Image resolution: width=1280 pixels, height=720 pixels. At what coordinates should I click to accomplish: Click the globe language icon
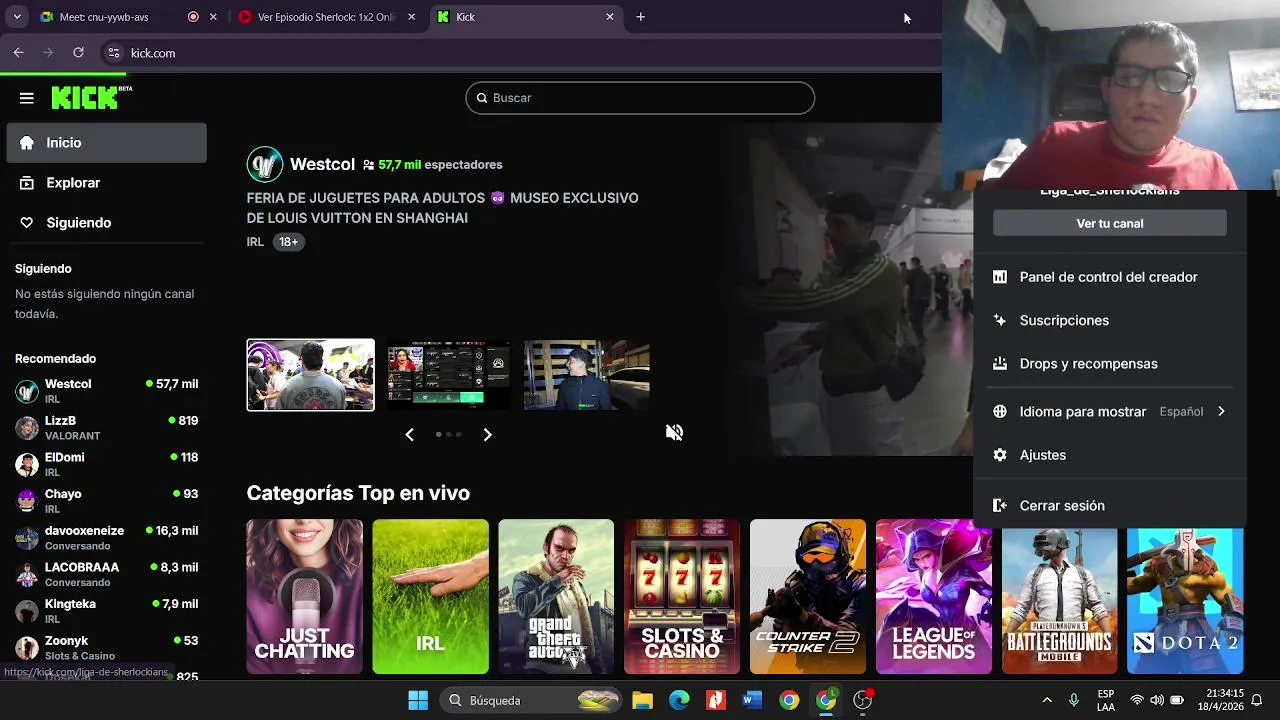click(1000, 412)
